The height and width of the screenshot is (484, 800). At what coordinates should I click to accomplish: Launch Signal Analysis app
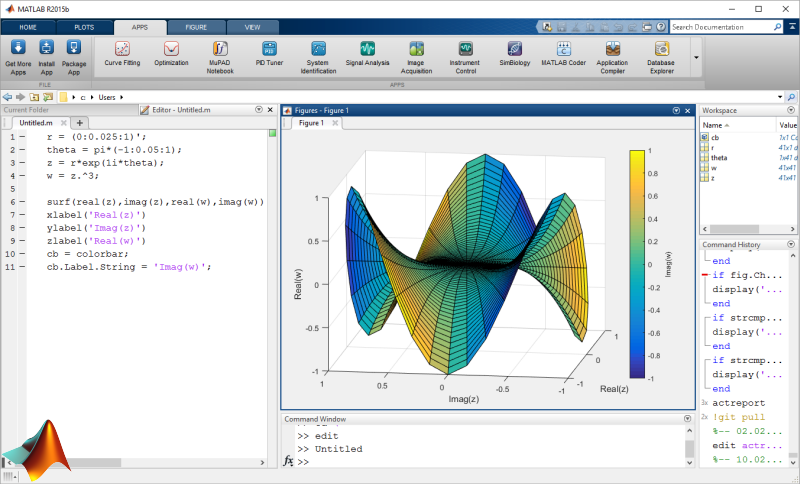click(367, 53)
